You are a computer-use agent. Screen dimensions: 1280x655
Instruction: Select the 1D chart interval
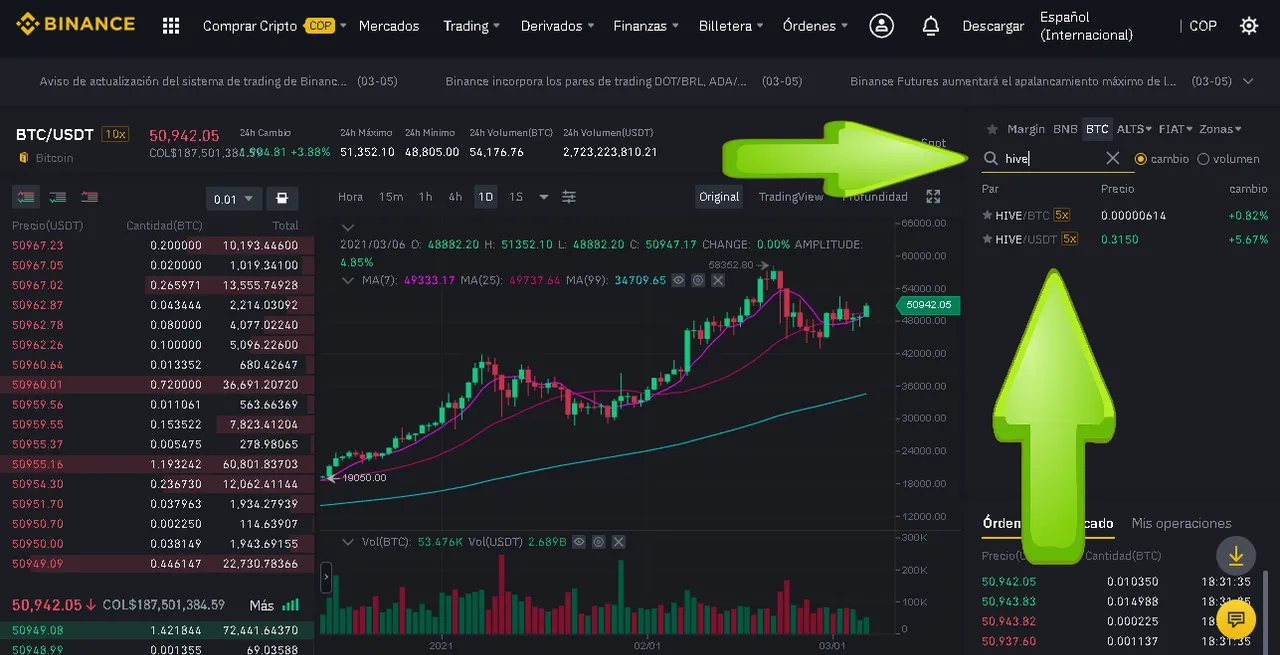point(485,197)
